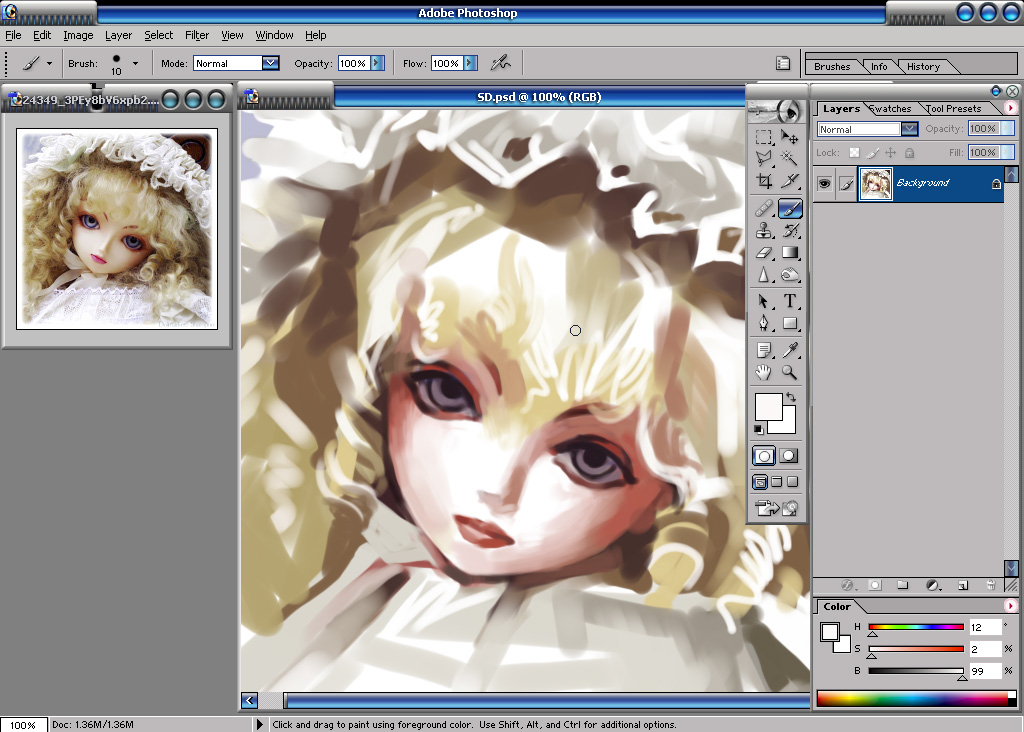The image size is (1024, 732).
Task: Select the Gradient tool
Action: [790, 253]
